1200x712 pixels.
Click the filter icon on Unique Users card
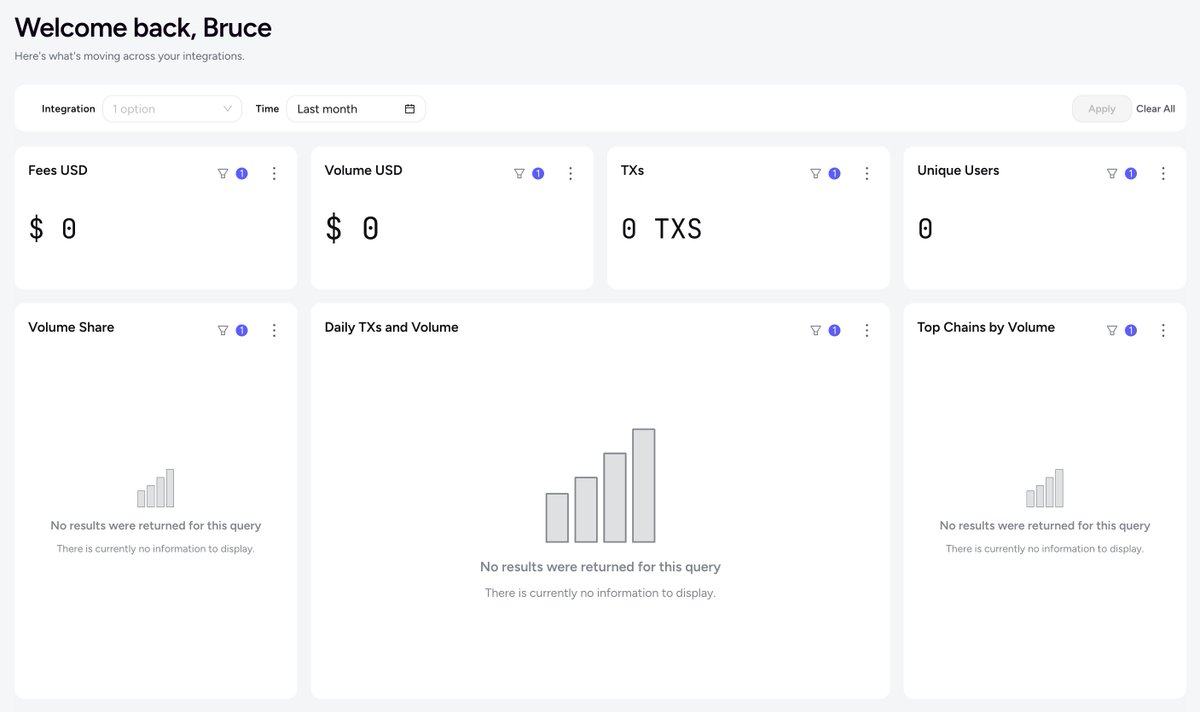(1112, 173)
